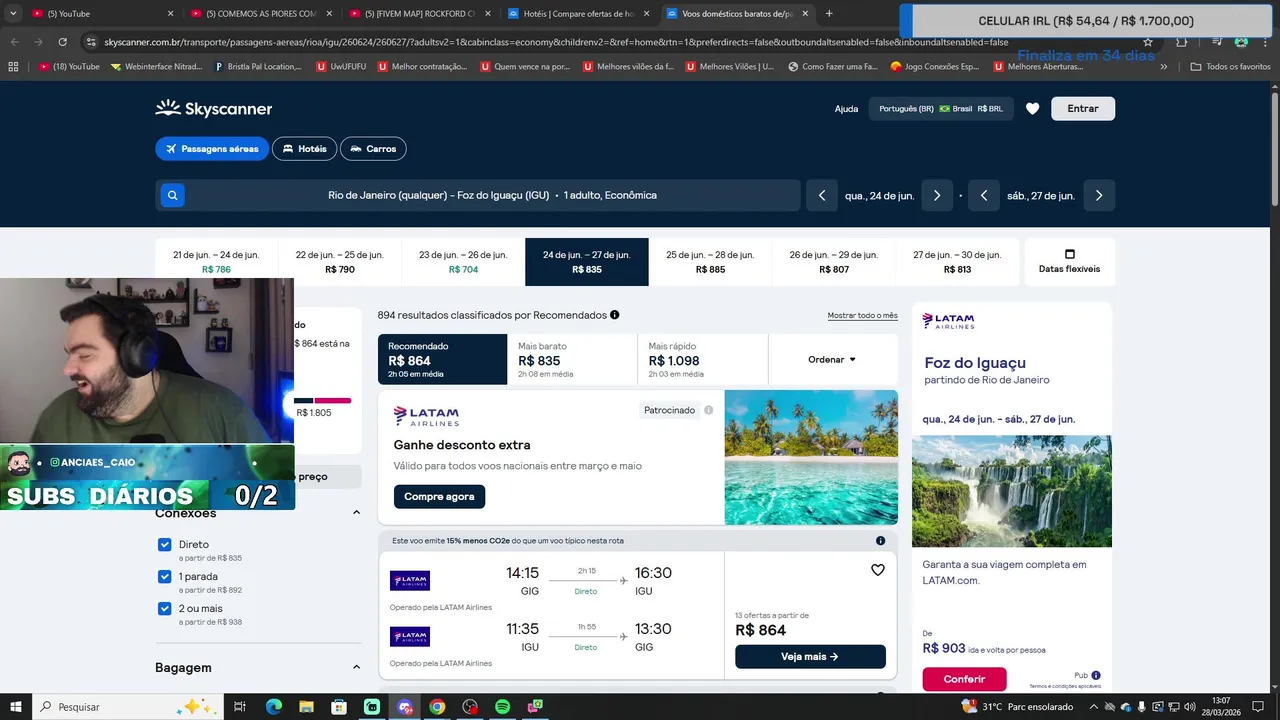This screenshot has height=720, width=1280.
Task: Click the Skyscanner logo
Action: pyautogui.click(x=214, y=109)
